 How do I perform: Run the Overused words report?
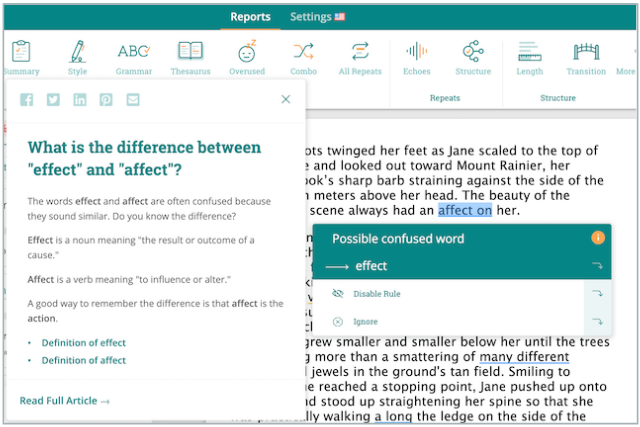pos(247,58)
